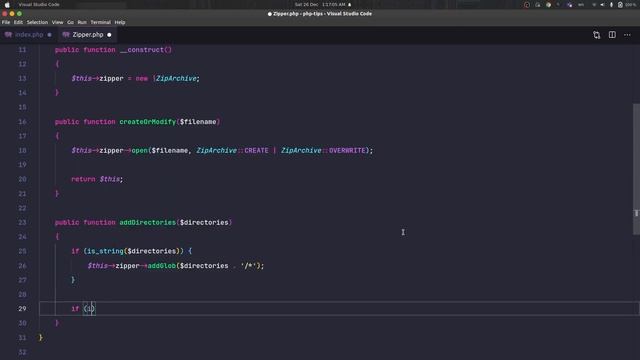This screenshot has width=640, height=360.
Task: Place cursor in the if statement on line 29
Action: tap(83, 309)
